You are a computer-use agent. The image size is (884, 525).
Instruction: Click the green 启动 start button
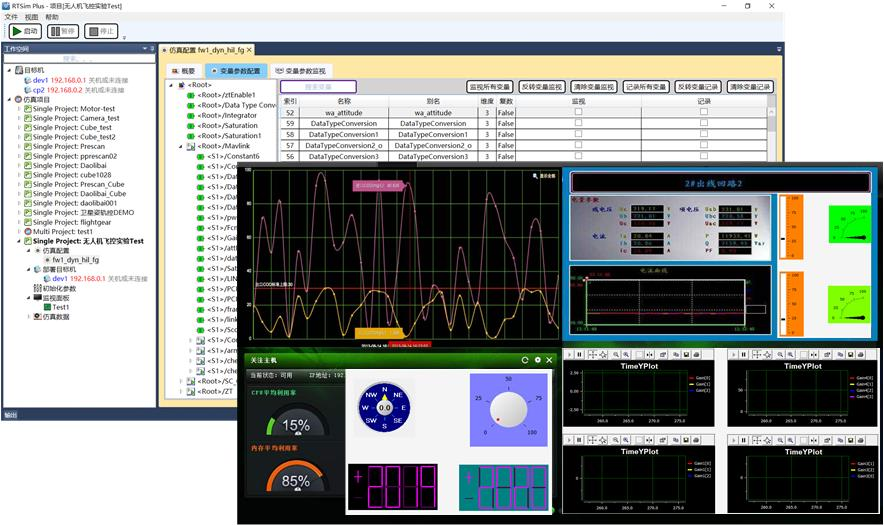[25, 31]
